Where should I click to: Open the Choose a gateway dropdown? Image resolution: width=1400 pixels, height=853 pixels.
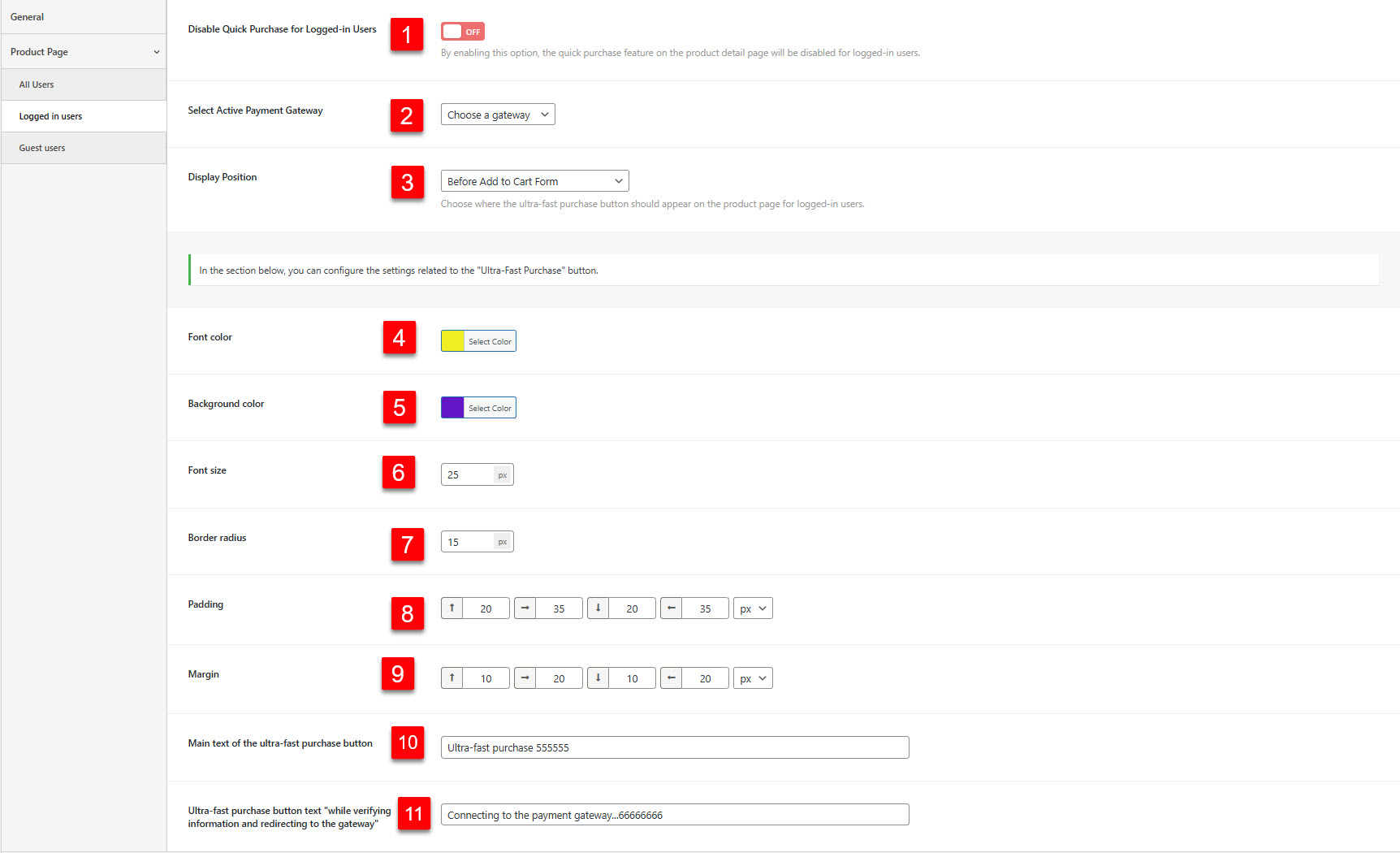[498, 115]
